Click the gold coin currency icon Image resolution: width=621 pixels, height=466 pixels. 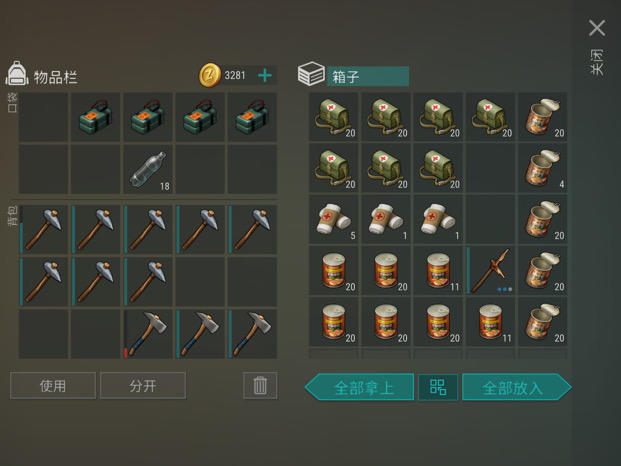(x=210, y=75)
